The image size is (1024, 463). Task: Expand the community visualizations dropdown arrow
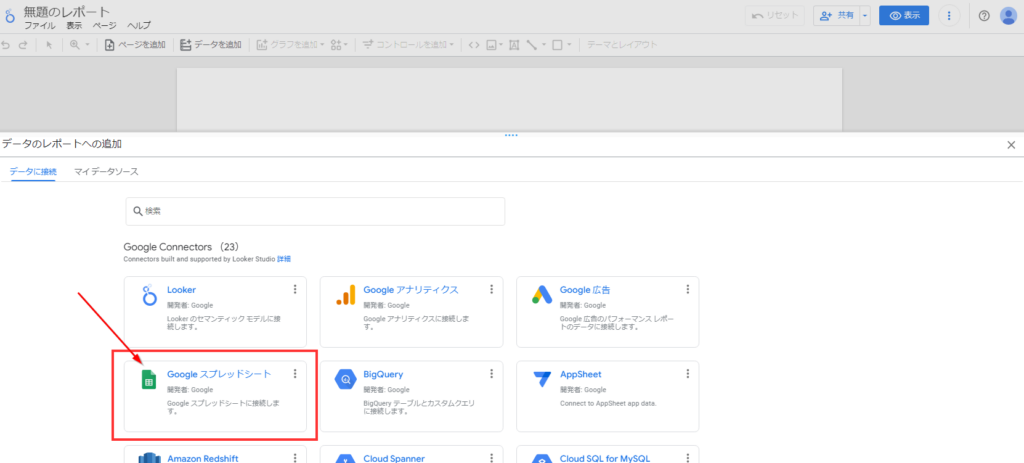[x=345, y=45]
